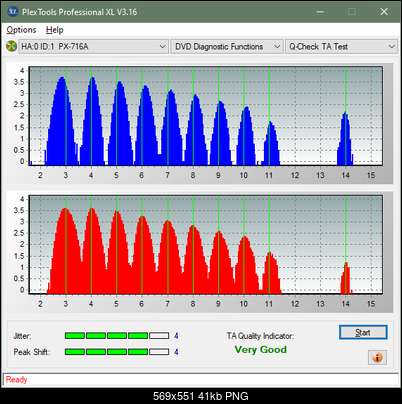Click the Ready status bar text
This screenshot has height=404, width=402.
click(x=17, y=380)
